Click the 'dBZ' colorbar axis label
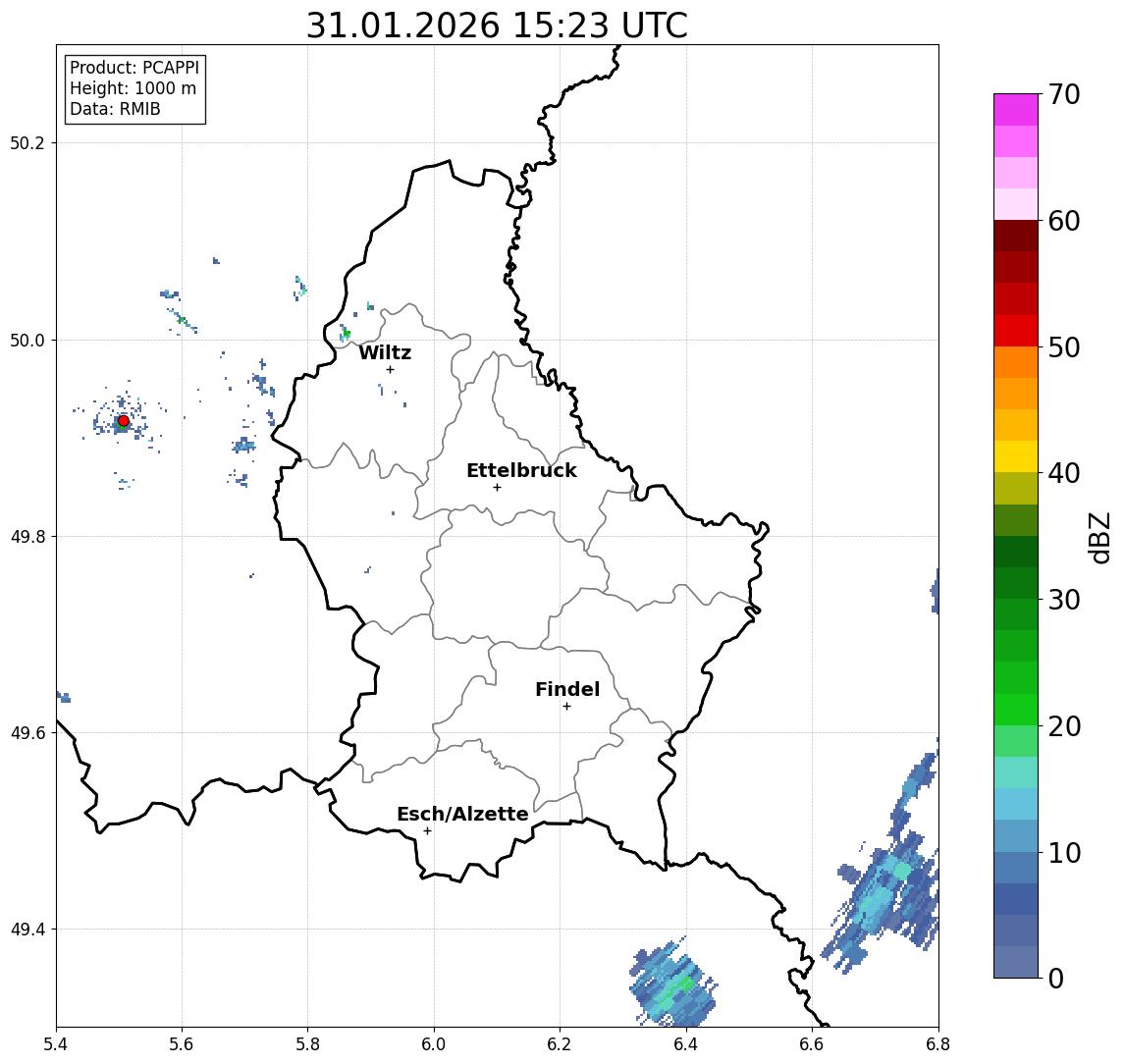 [1099, 538]
